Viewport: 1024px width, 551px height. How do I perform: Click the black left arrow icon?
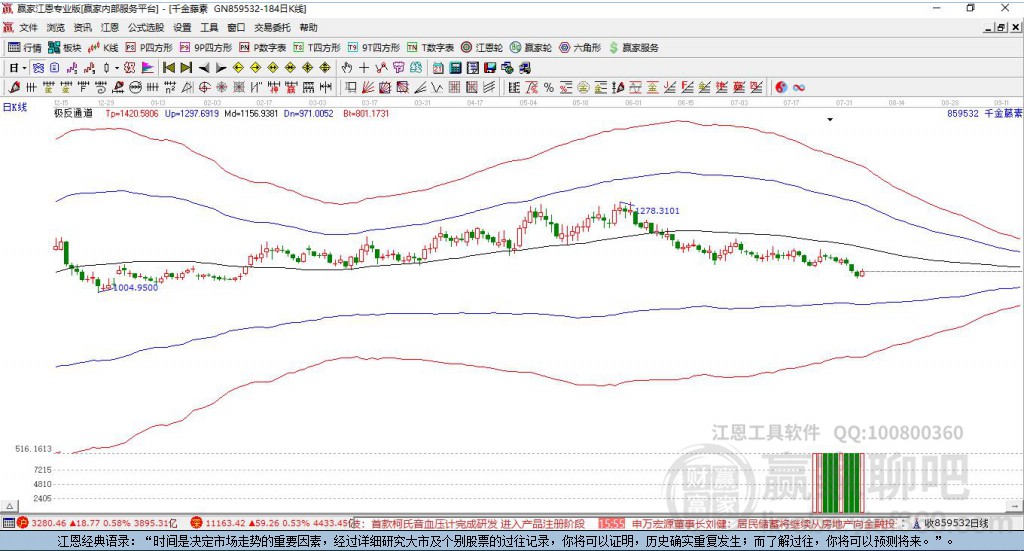pyautogui.click(x=204, y=68)
